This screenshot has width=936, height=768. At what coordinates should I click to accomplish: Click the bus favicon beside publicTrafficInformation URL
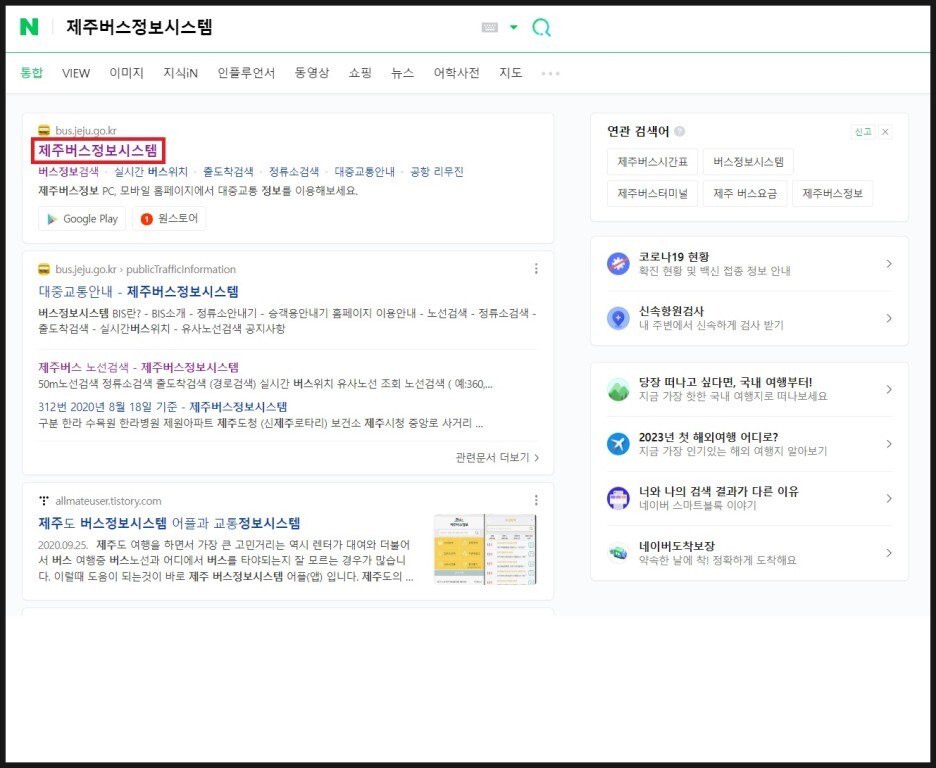[x=44, y=269]
